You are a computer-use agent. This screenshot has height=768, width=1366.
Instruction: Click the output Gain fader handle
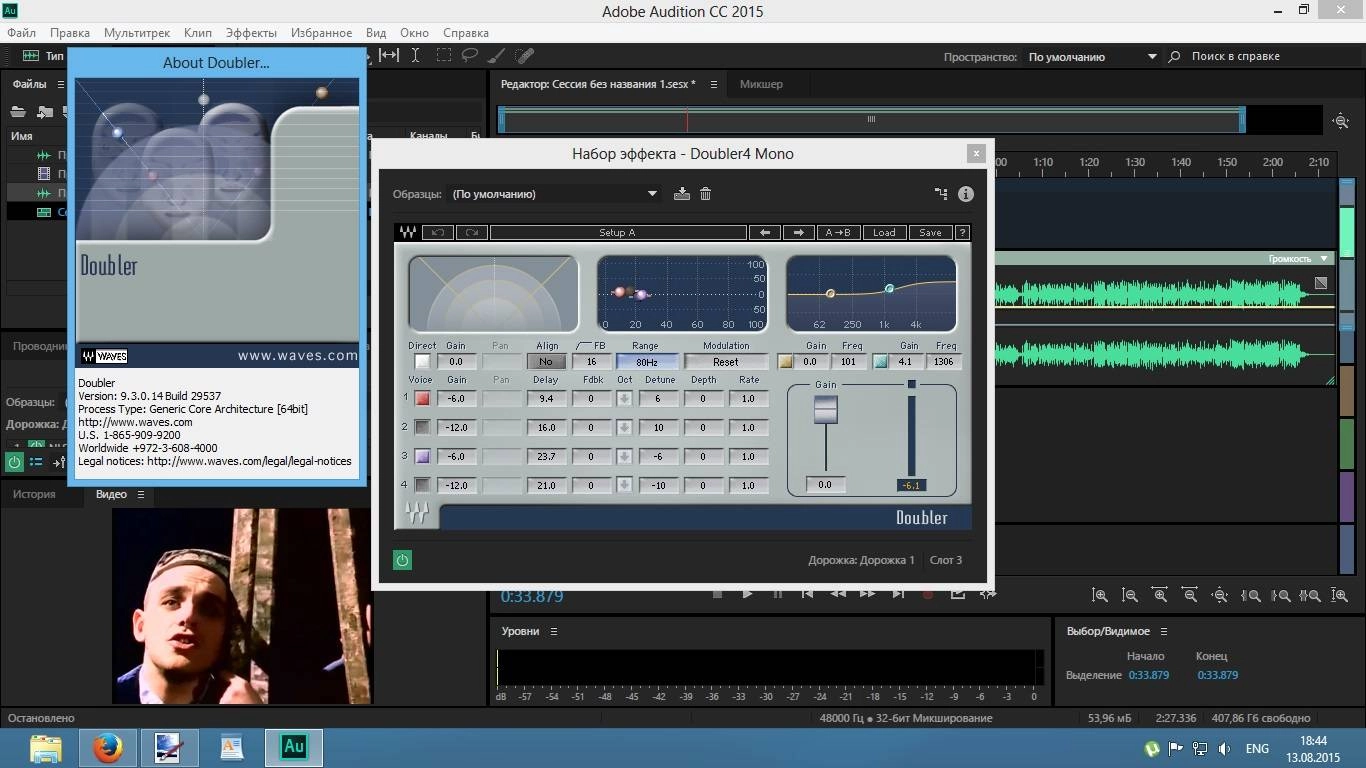(825, 409)
